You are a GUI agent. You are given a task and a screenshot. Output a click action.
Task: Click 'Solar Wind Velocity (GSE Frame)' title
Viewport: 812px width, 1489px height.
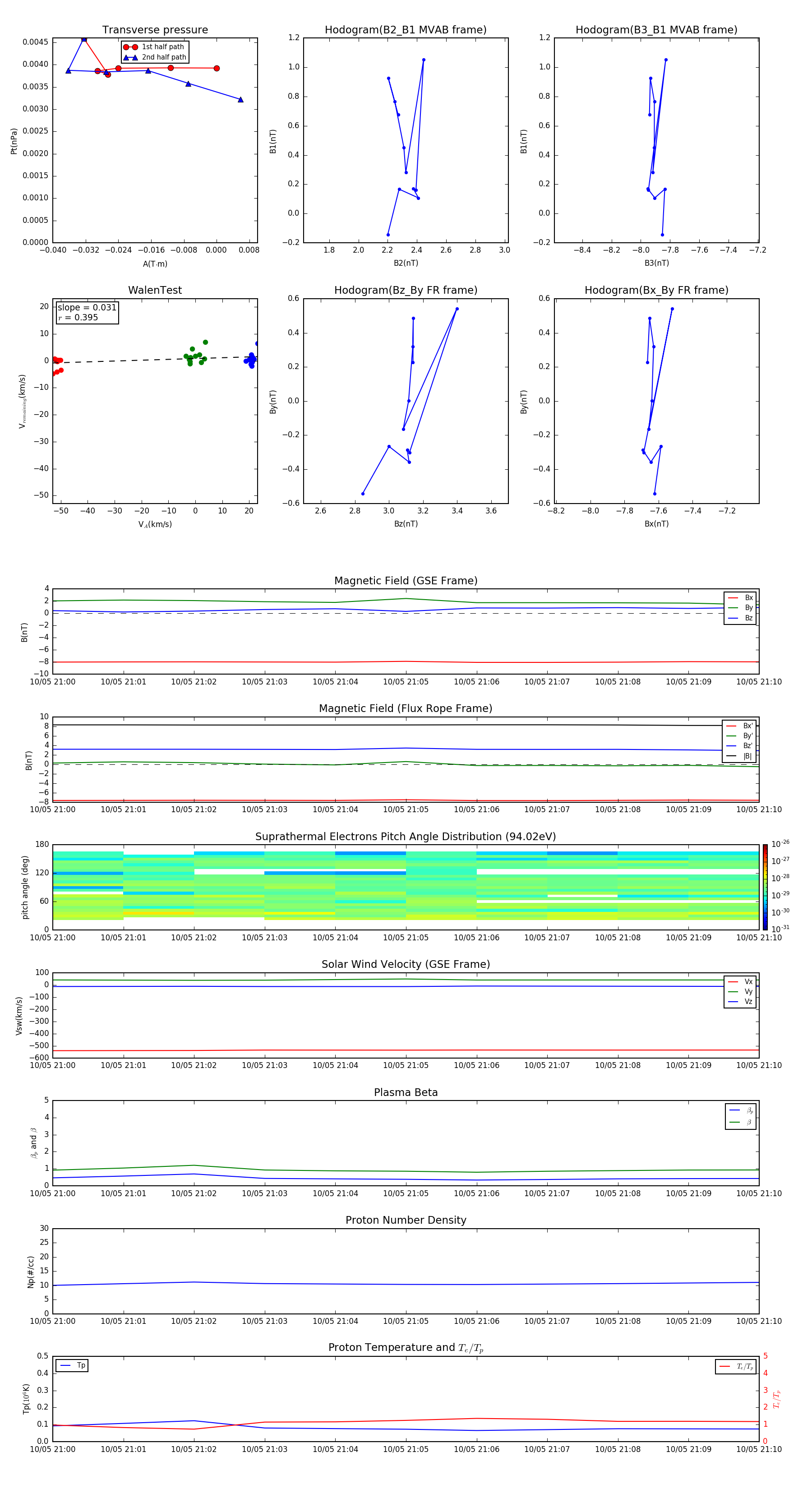coord(406,964)
